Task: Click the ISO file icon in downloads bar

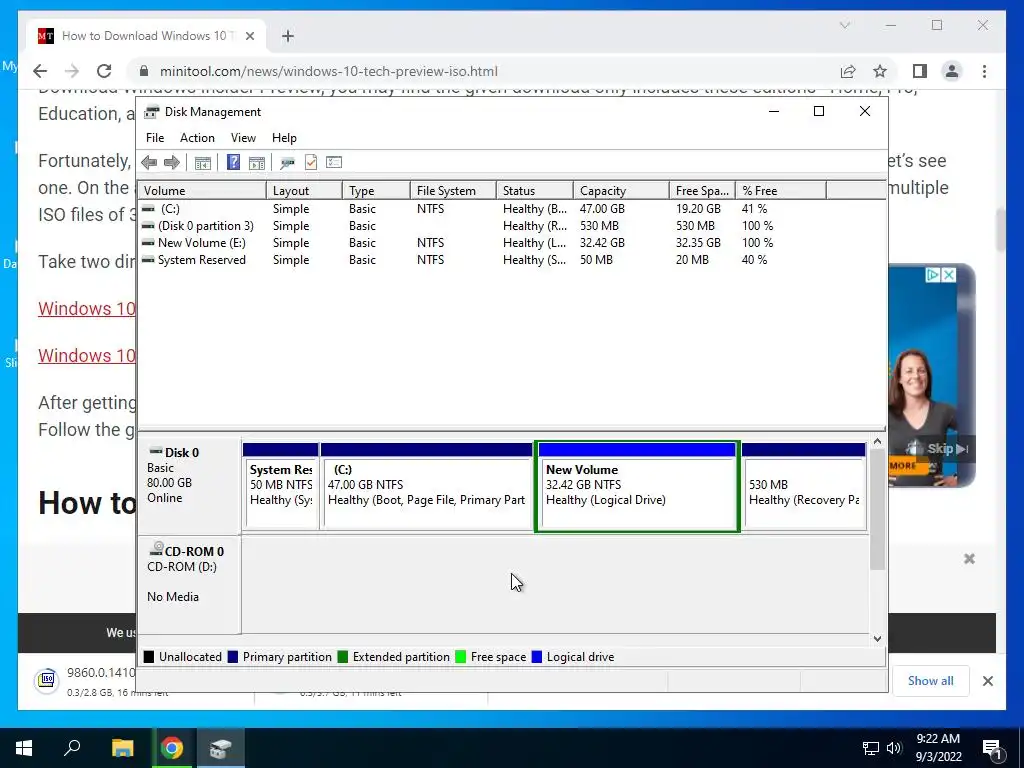Action: coord(46,680)
